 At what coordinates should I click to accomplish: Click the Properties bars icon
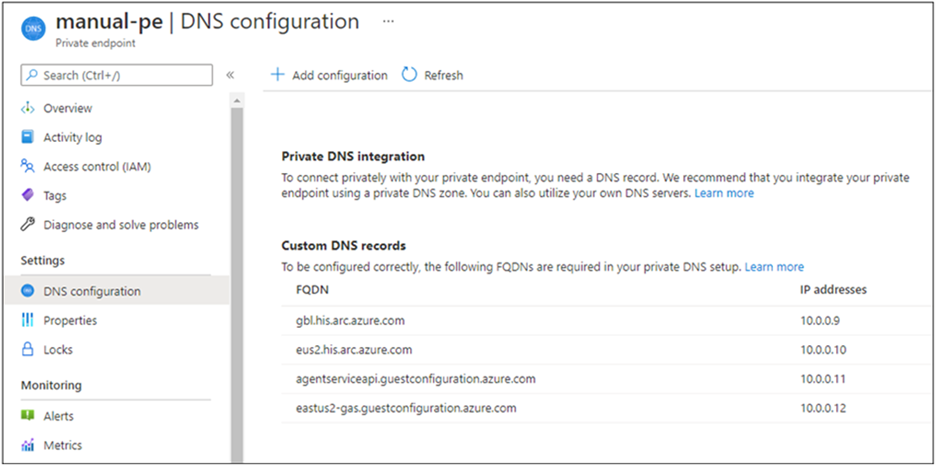[x=28, y=321]
